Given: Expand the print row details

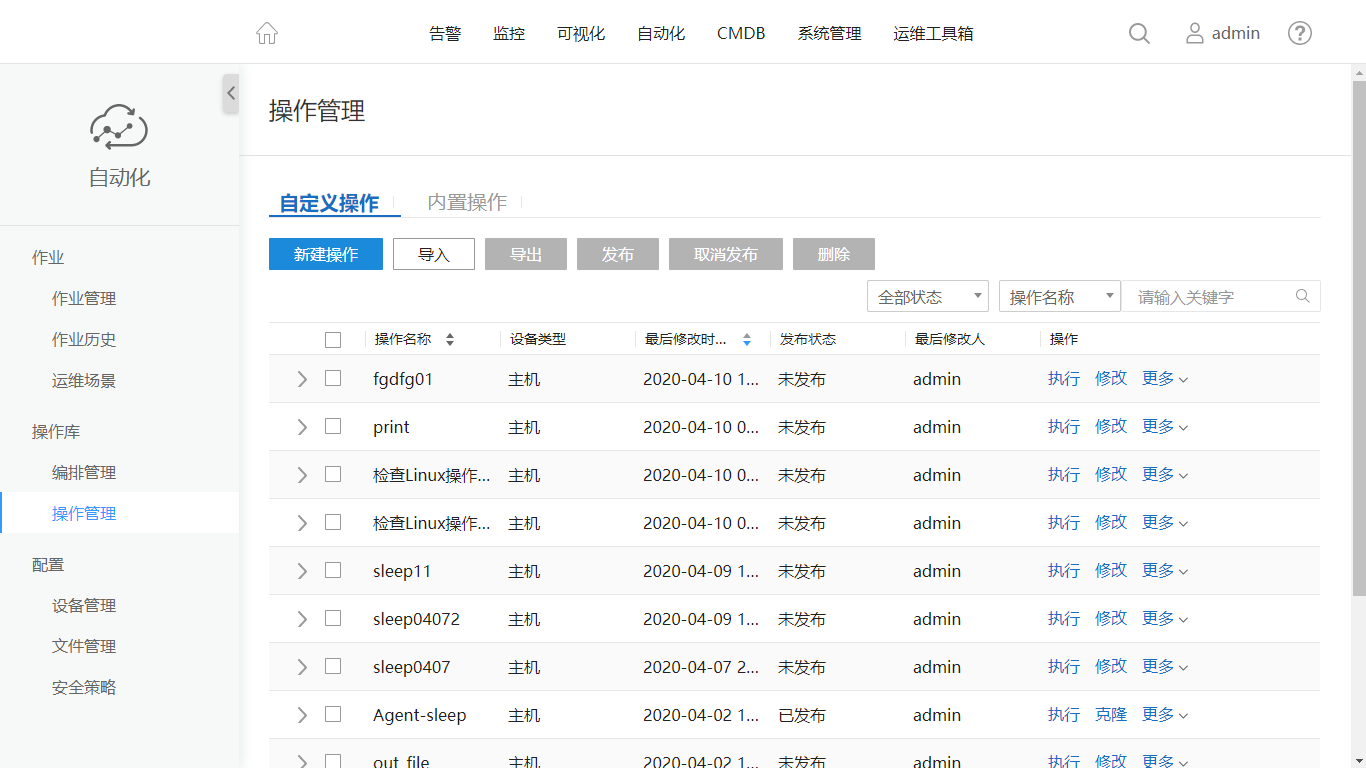Looking at the screenshot, I should 302,427.
